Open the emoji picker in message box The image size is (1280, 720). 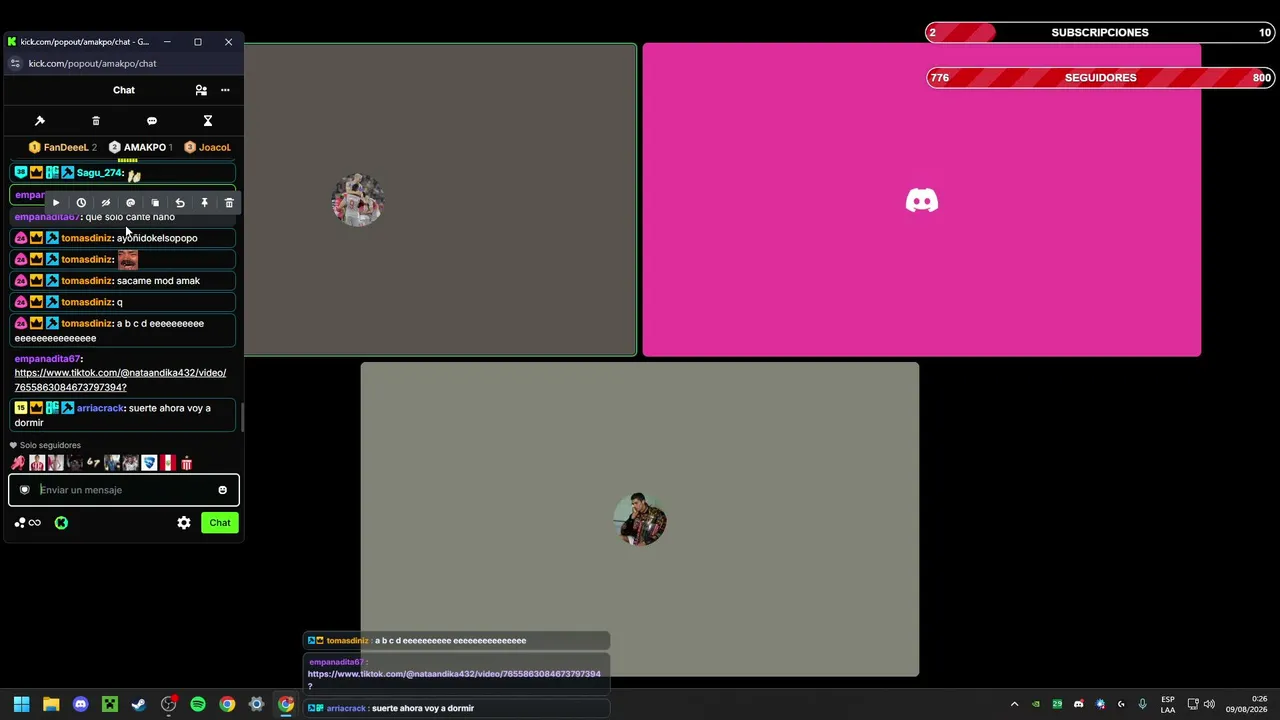tap(222, 490)
